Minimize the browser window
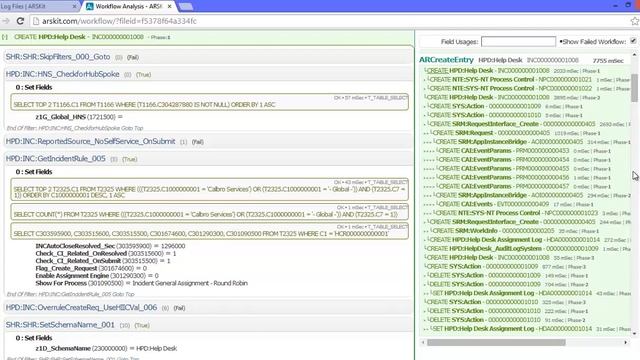The height and width of the screenshot is (360, 640). tap(616, 5)
